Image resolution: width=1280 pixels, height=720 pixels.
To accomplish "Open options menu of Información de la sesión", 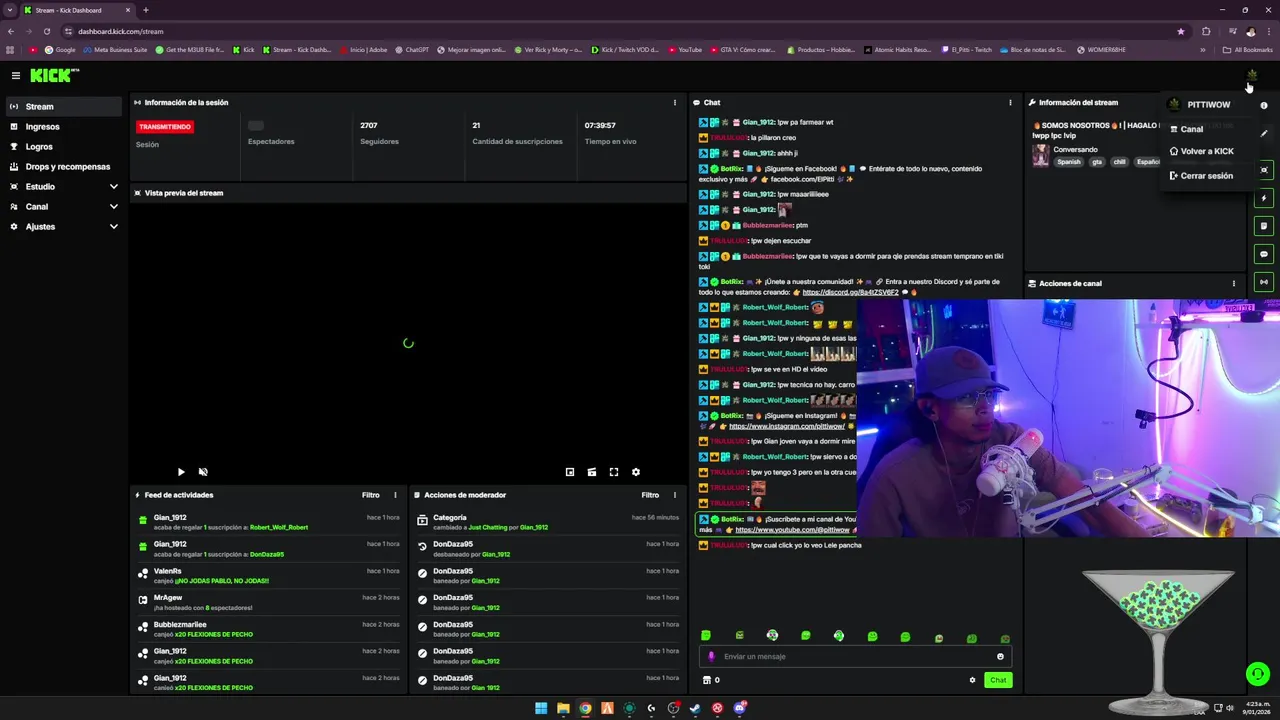I will point(674,102).
